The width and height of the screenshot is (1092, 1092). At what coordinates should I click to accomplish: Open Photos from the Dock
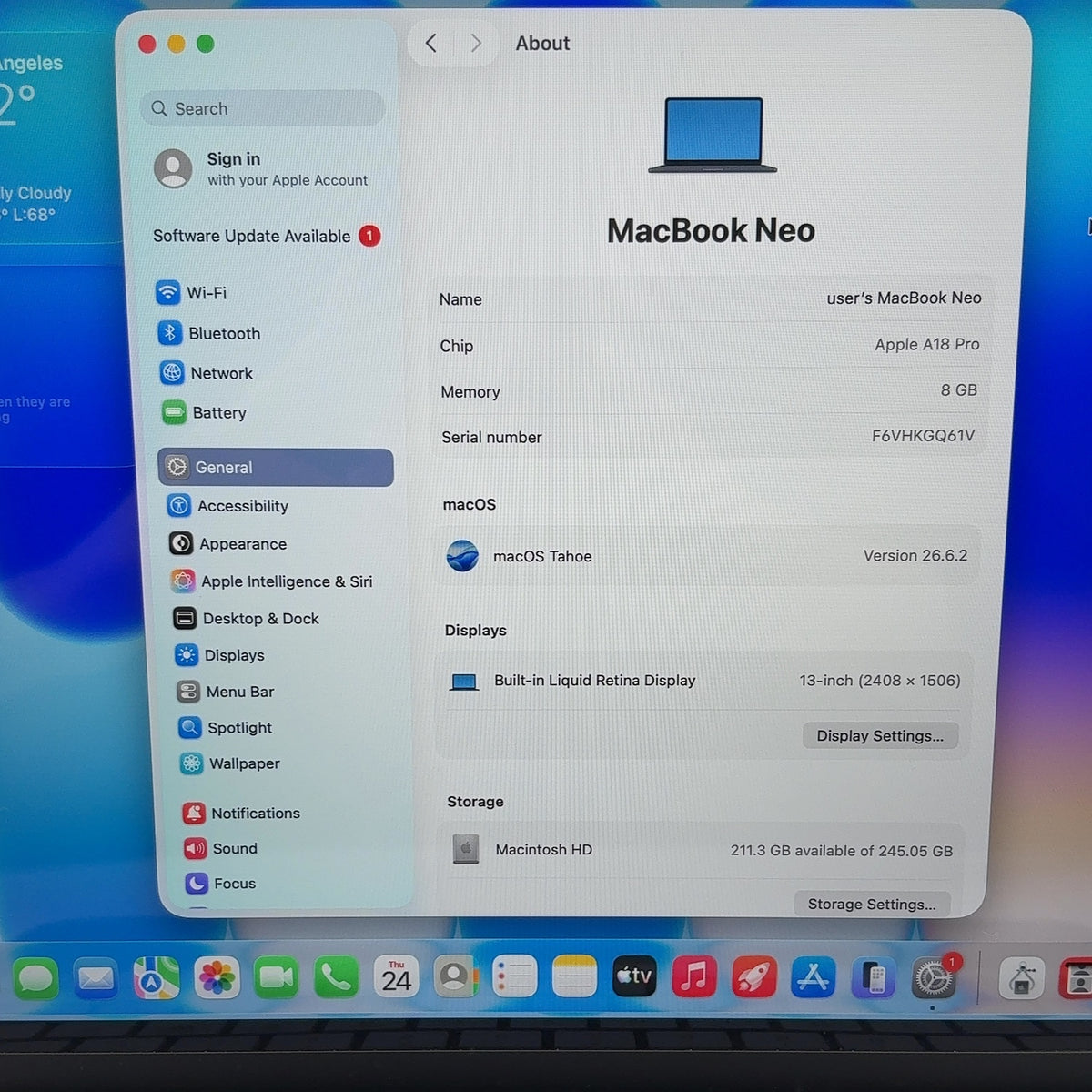click(216, 978)
